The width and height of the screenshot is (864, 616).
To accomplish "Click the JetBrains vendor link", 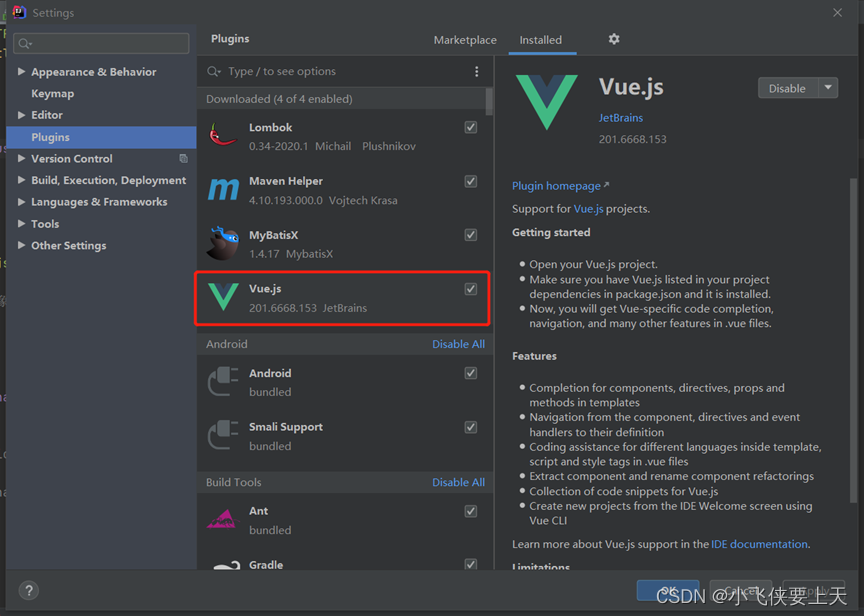I will tap(620, 117).
